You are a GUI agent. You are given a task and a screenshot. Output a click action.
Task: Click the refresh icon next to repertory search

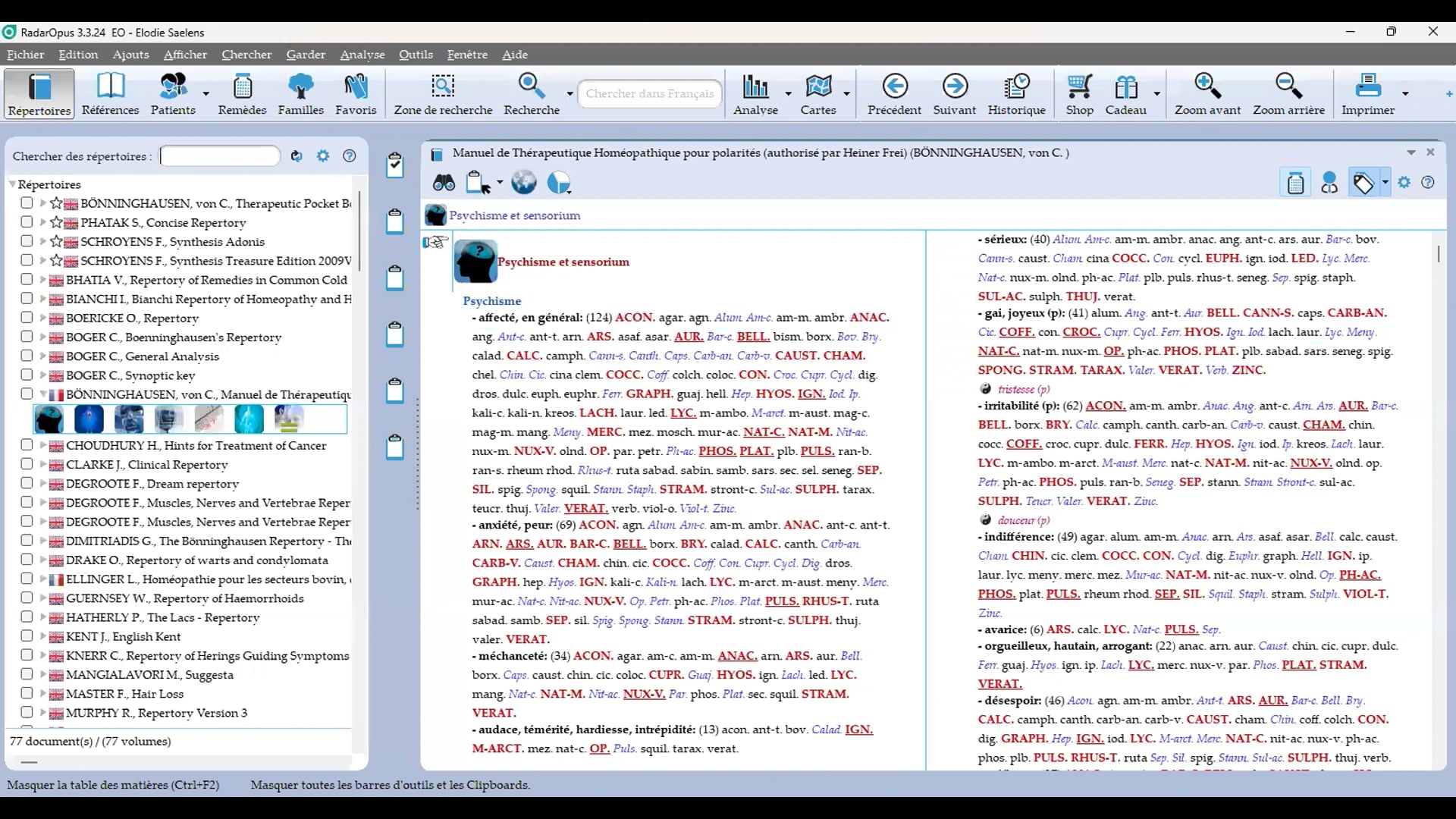pyautogui.click(x=297, y=155)
